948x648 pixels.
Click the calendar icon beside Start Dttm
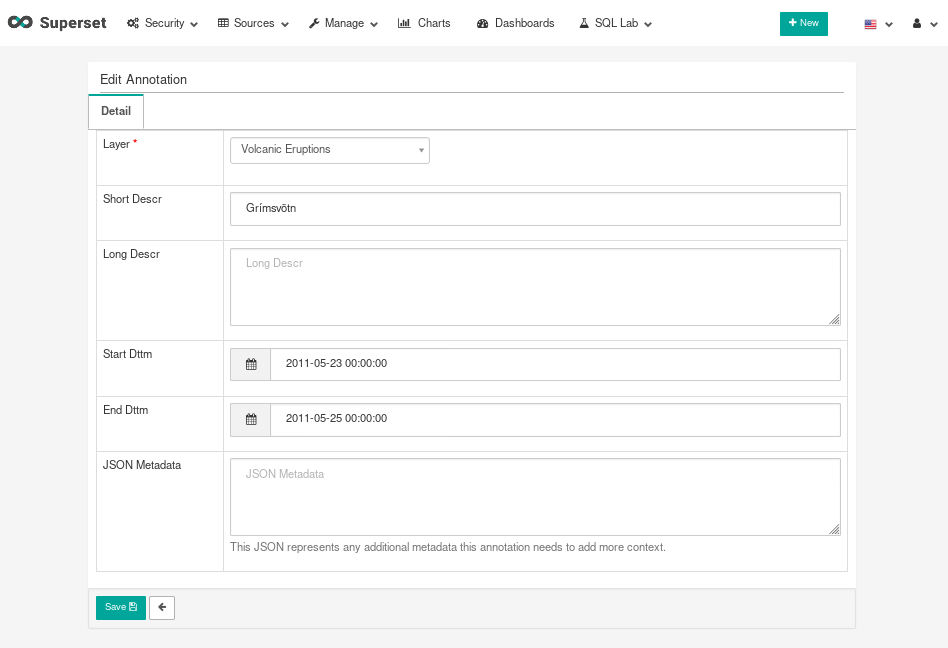[x=251, y=364]
